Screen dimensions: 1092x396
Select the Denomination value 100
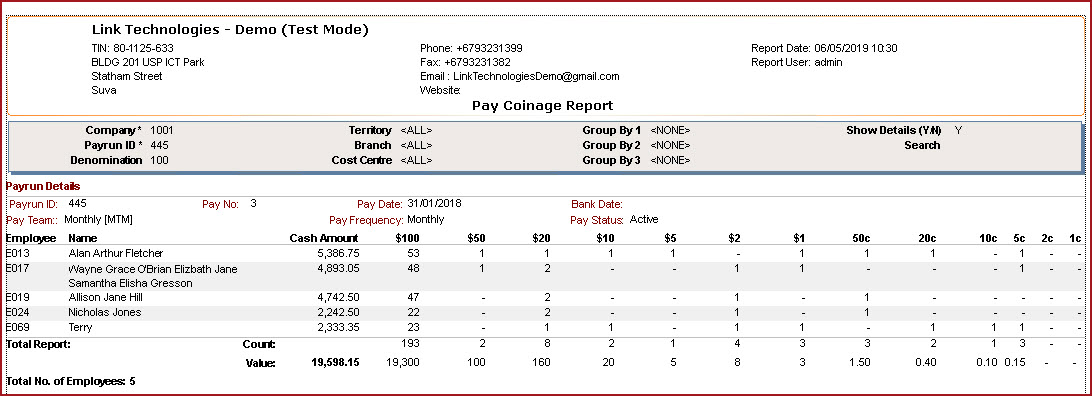tap(159, 160)
